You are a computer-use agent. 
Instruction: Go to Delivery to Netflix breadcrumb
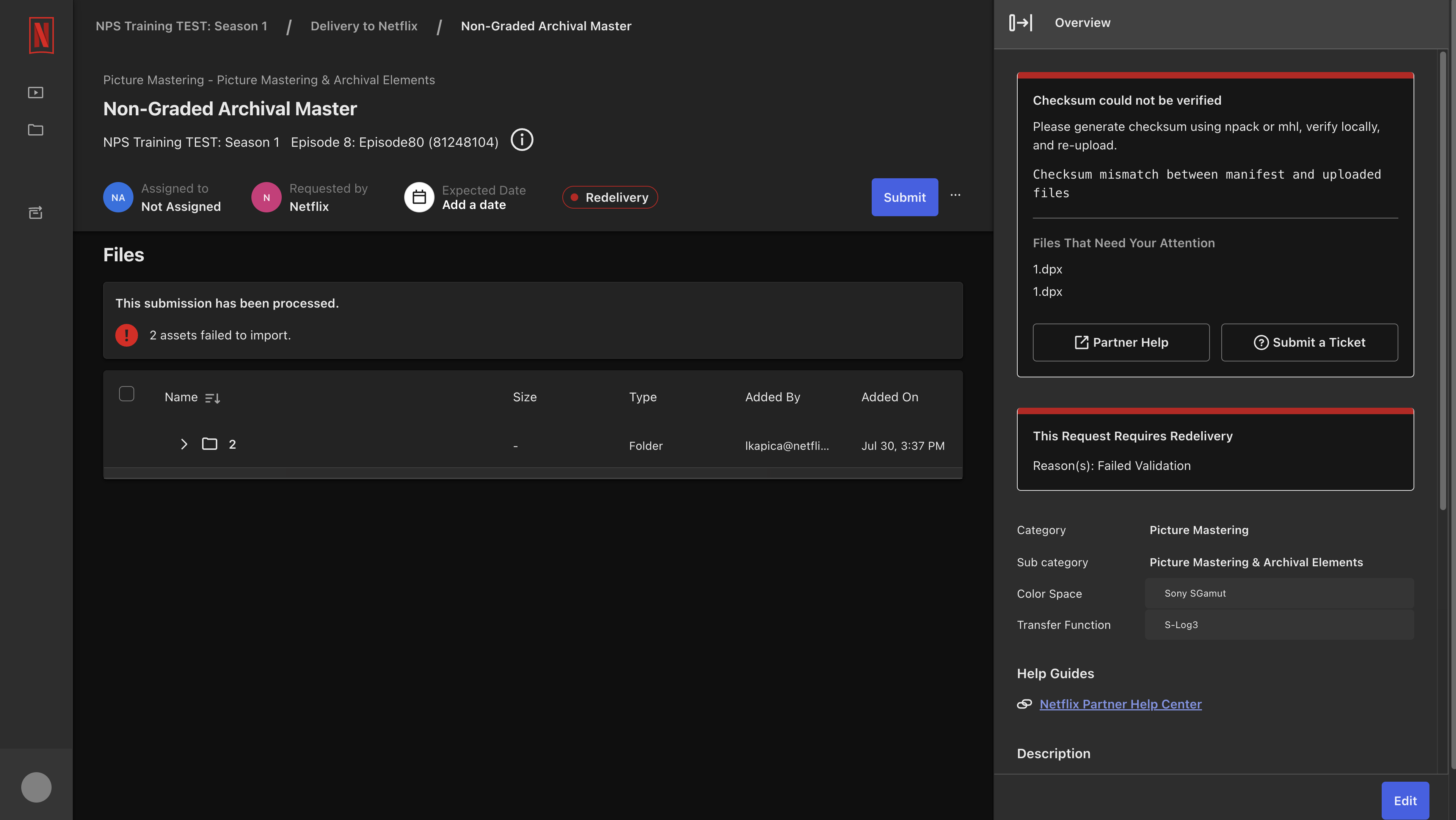pyautogui.click(x=364, y=26)
